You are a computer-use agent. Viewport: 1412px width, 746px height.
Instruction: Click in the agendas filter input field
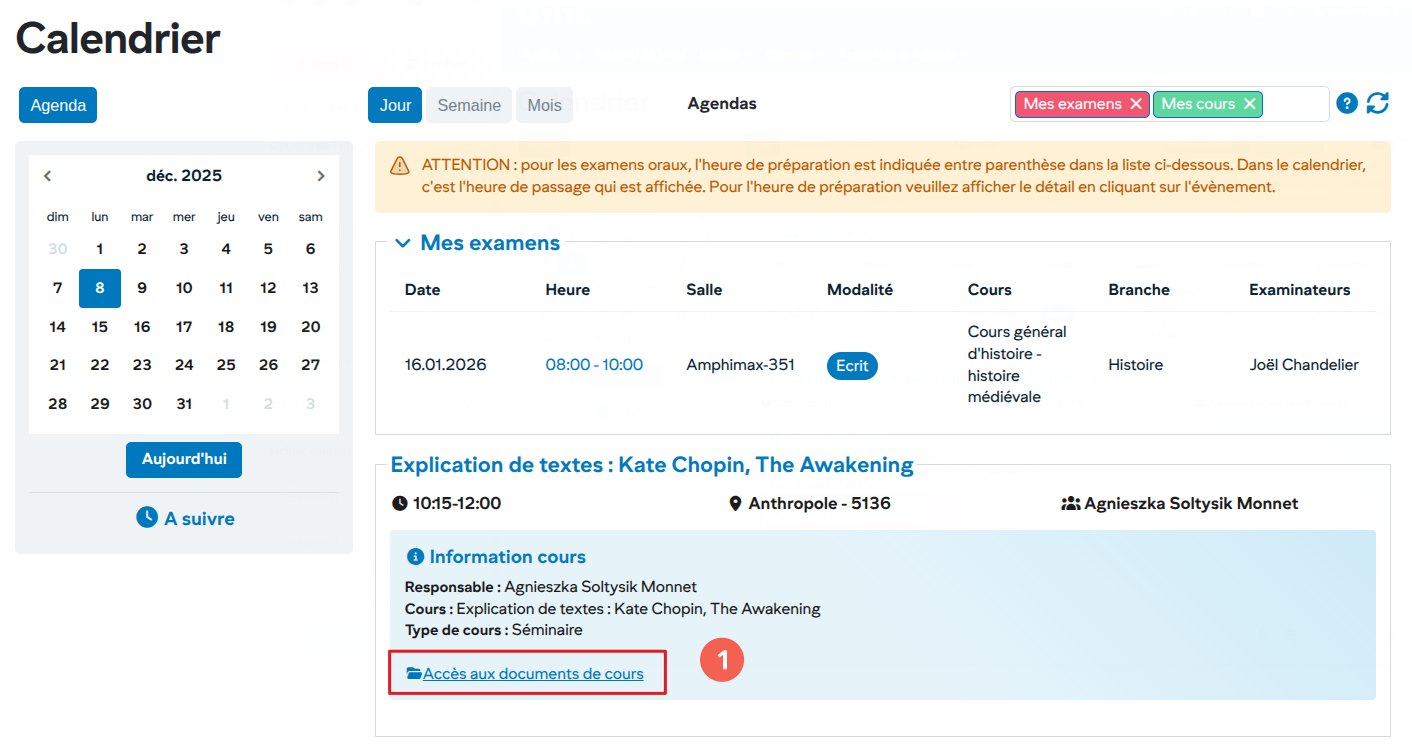click(1295, 104)
